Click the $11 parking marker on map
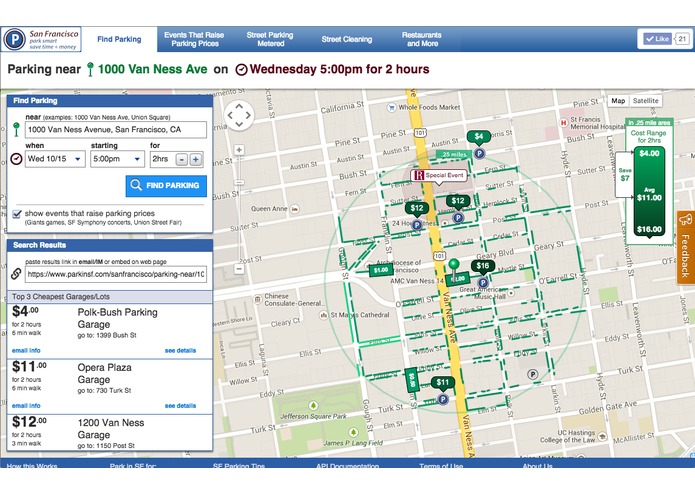Viewport: 695px width, 494px height. click(443, 382)
